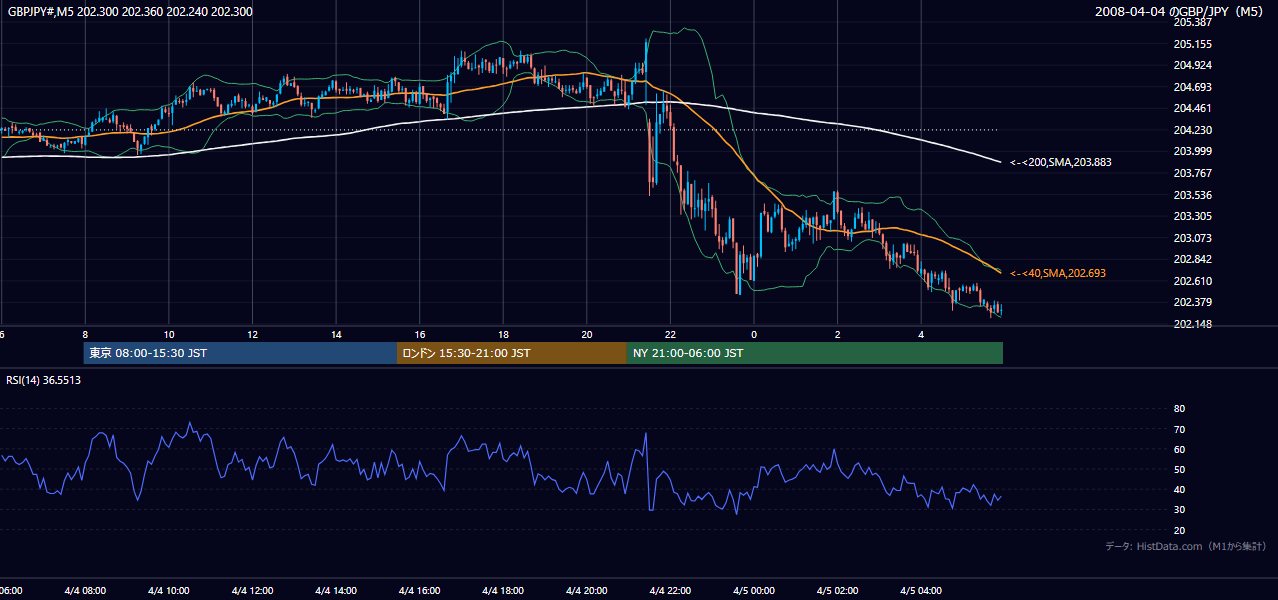Click price axis value 203.536
1278x600 pixels.
pos(1193,195)
